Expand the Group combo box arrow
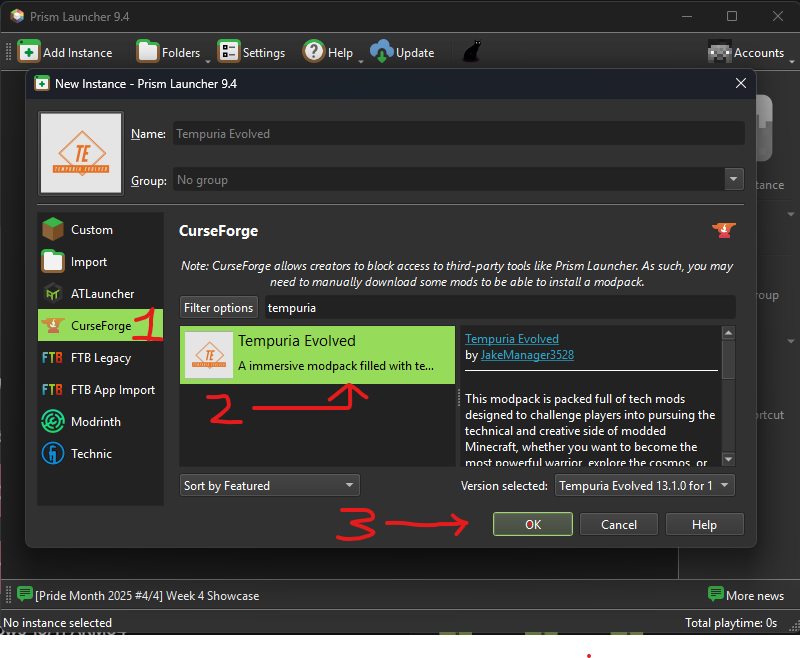The image size is (800, 658). (x=734, y=179)
